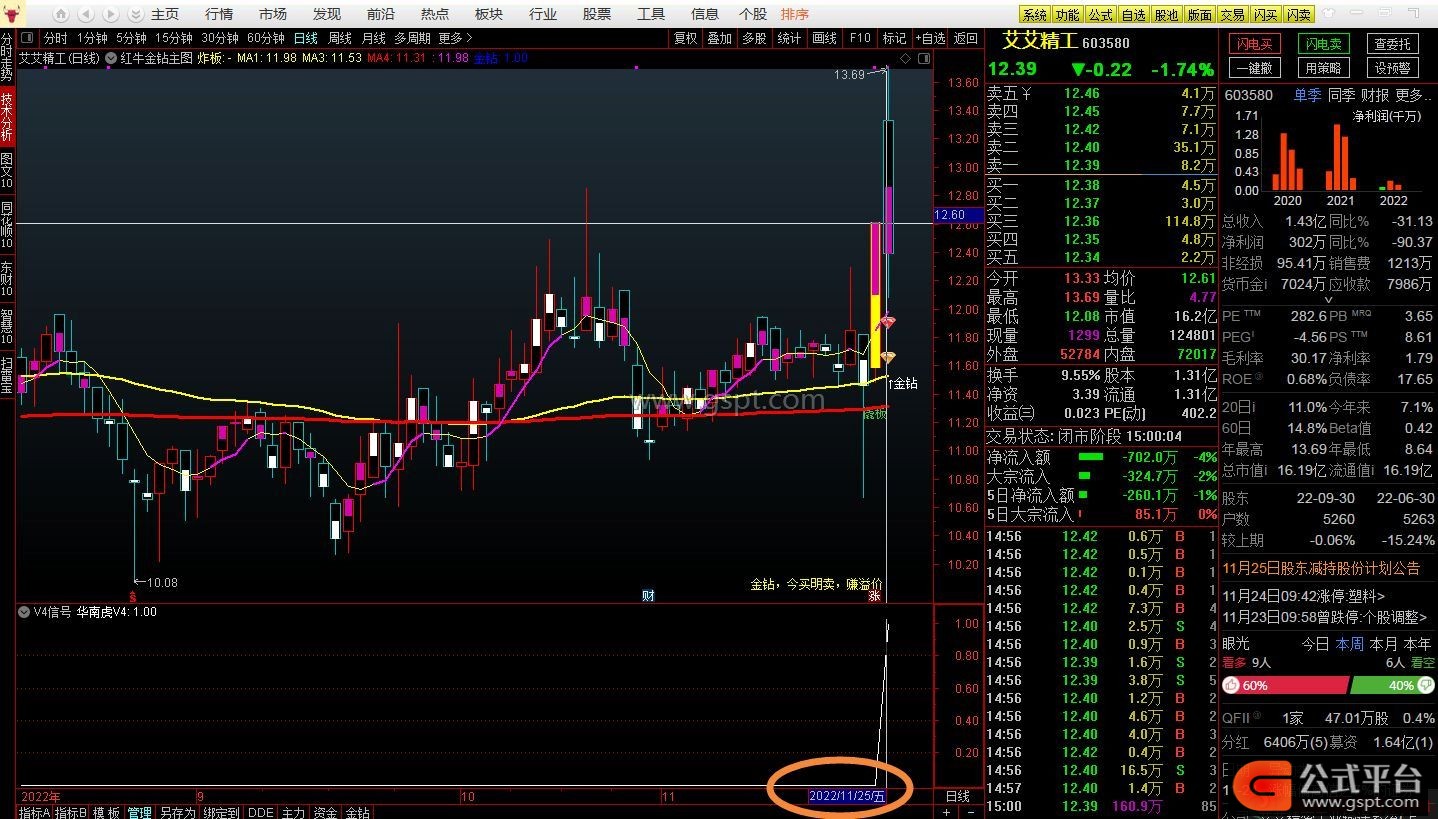Select 技术分析 in left sidebar
The width and height of the screenshot is (1438, 819).
point(7,117)
